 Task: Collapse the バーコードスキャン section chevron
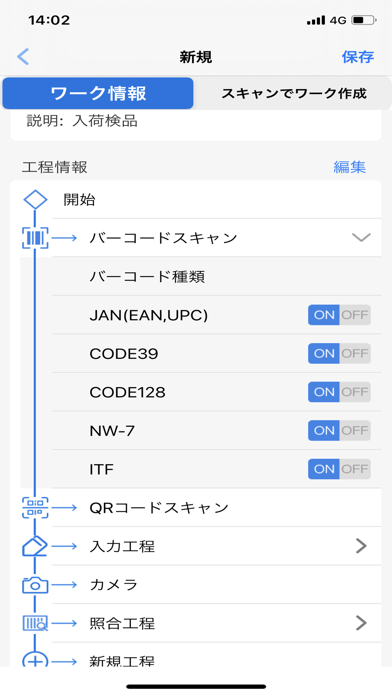tap(361, 238)
